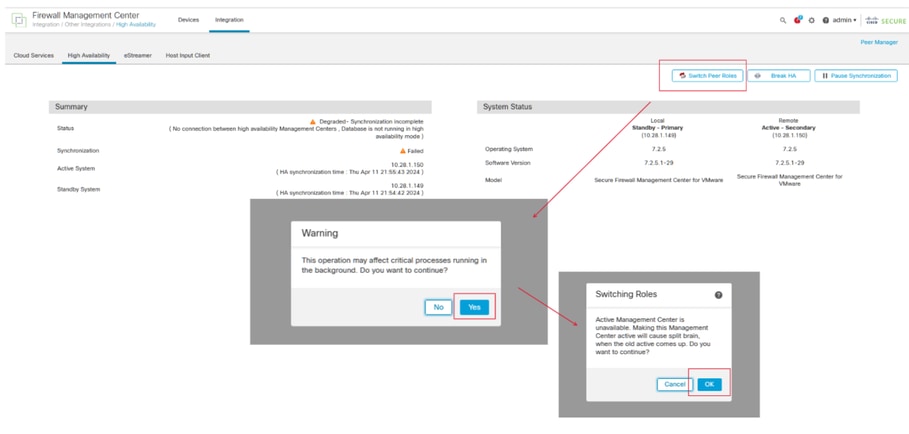Click the Model row label
The width and height of the screenshot is (909, 434).
click(x=493, y=180)
